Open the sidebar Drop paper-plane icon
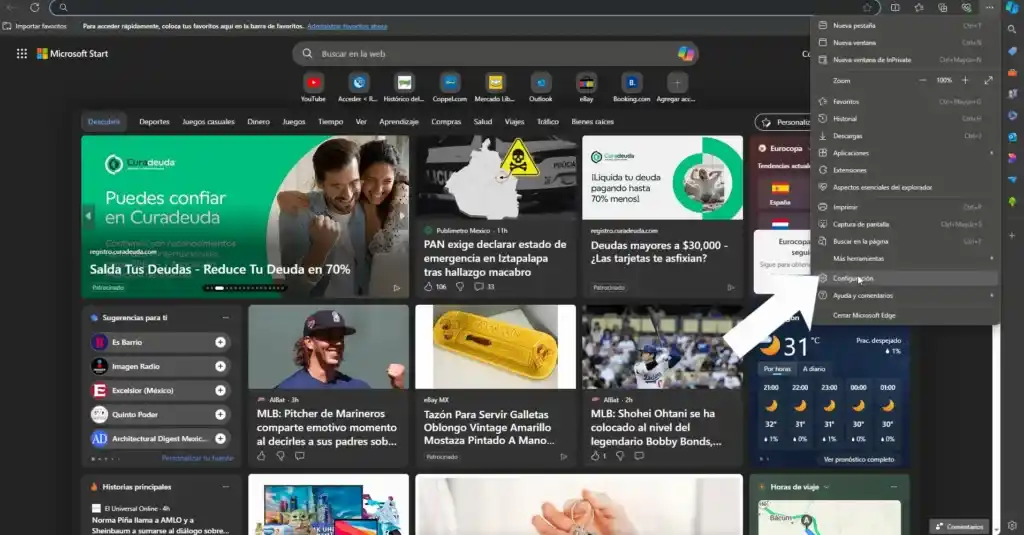Screen dimensions: 1024x535 click(1012, 180)
